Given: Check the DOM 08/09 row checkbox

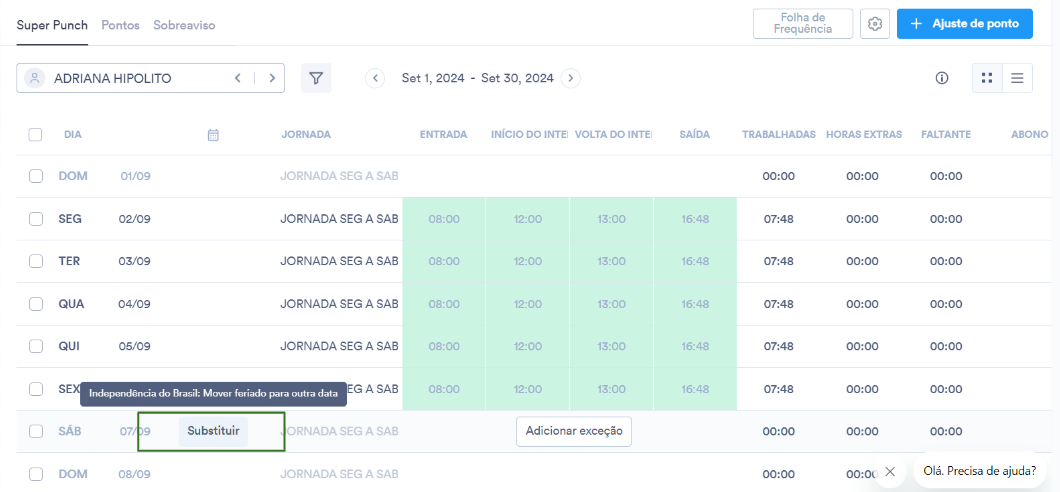Looking at the screenshot, I should click(36, 474).
